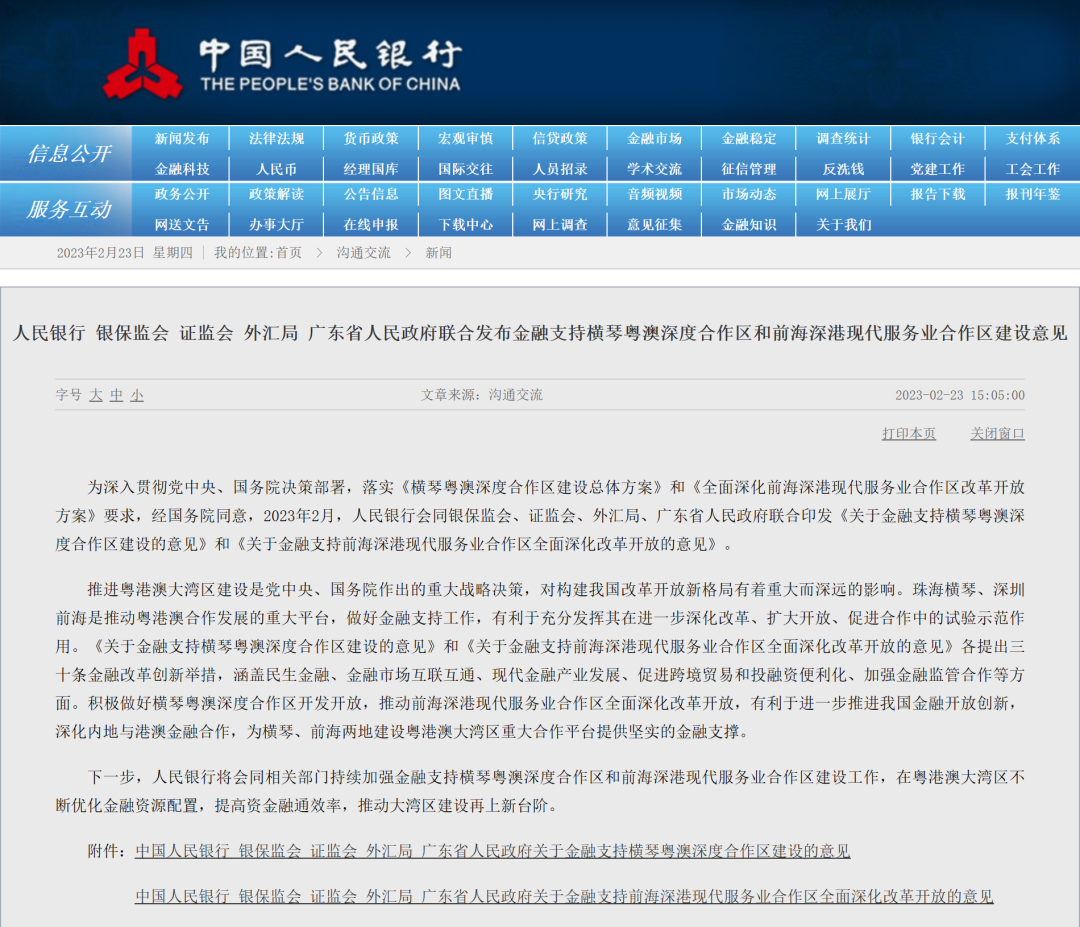Open 征信管理 navigation item
This screenshot has width=1080, height=927.
coord(749,169)
